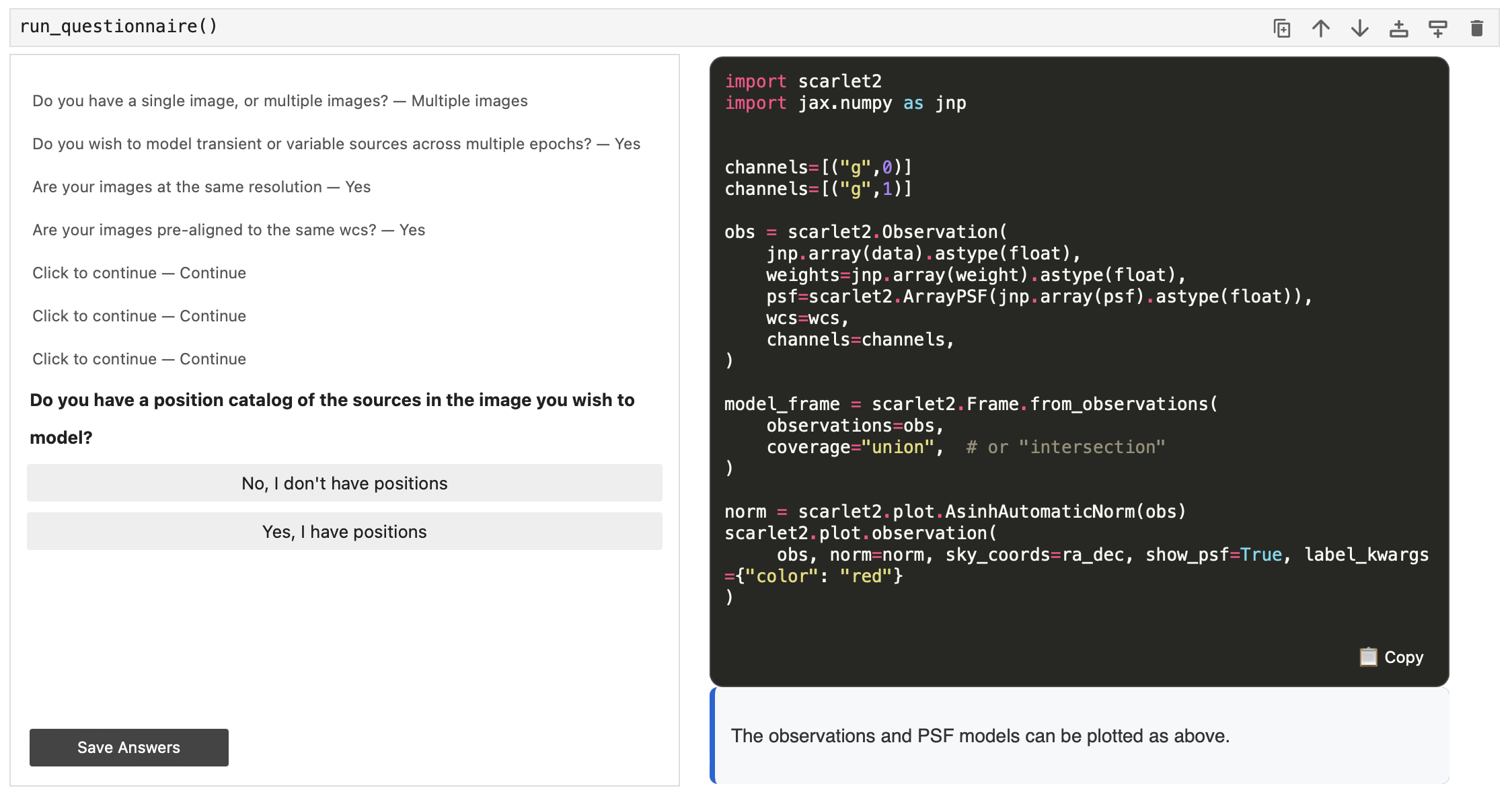Save the questionnaire answers
This screenshot has height=792, width=1512.
[129, 748]
